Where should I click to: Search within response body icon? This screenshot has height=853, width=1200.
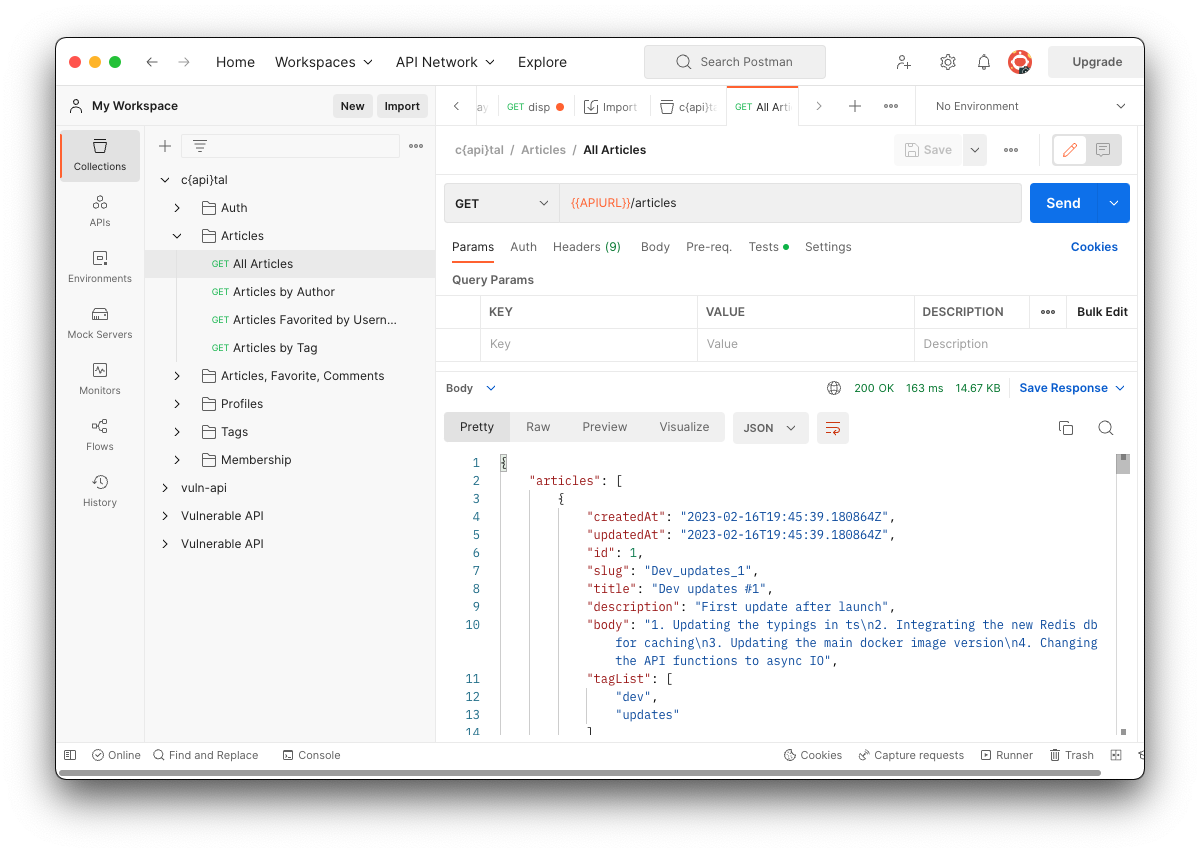pyautogui.click(x=1106, y=428)
